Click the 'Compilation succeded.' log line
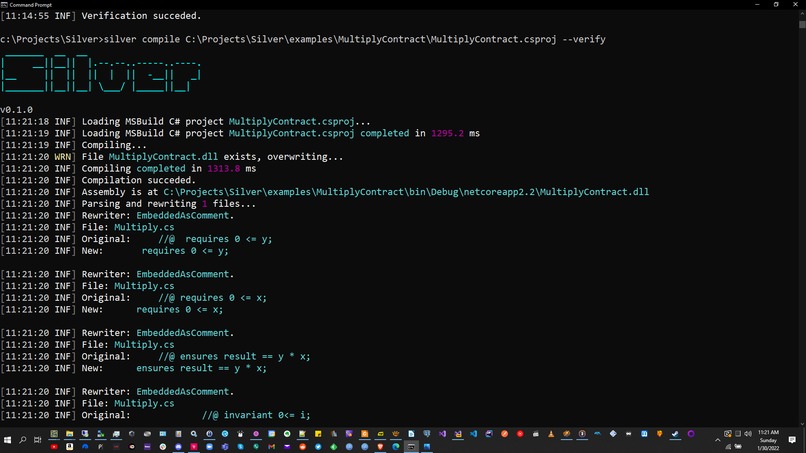The width and height of the screenshot is (806, 453). tap(139, 180)
